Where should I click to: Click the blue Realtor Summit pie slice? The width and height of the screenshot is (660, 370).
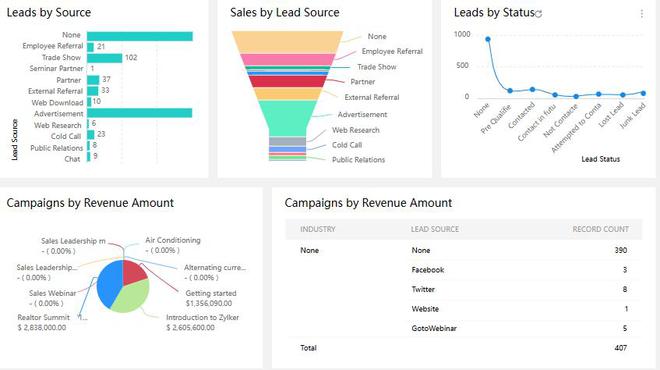click(x=109, y=283)
